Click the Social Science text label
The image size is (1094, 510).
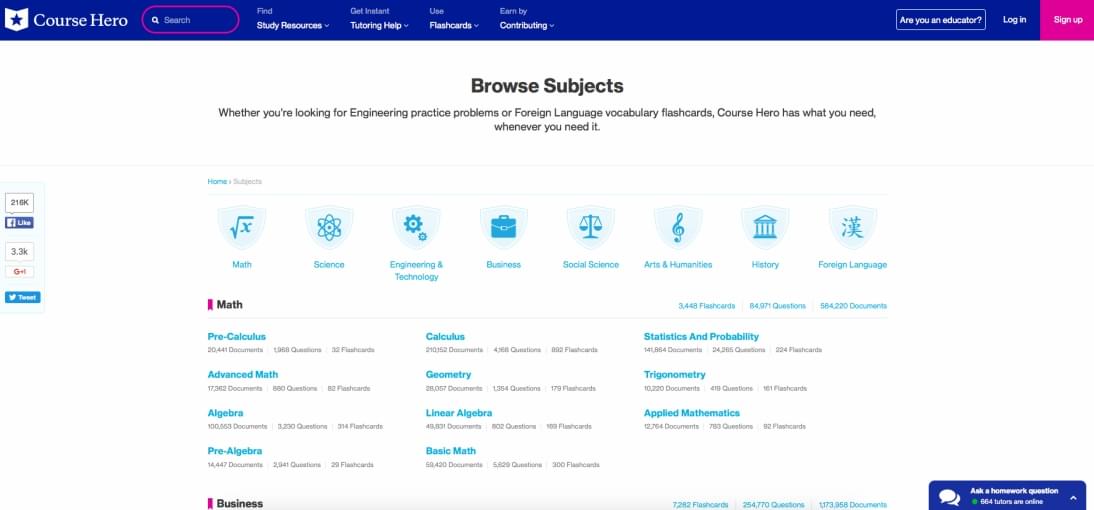pyautogui.click(x=590, y=264)
